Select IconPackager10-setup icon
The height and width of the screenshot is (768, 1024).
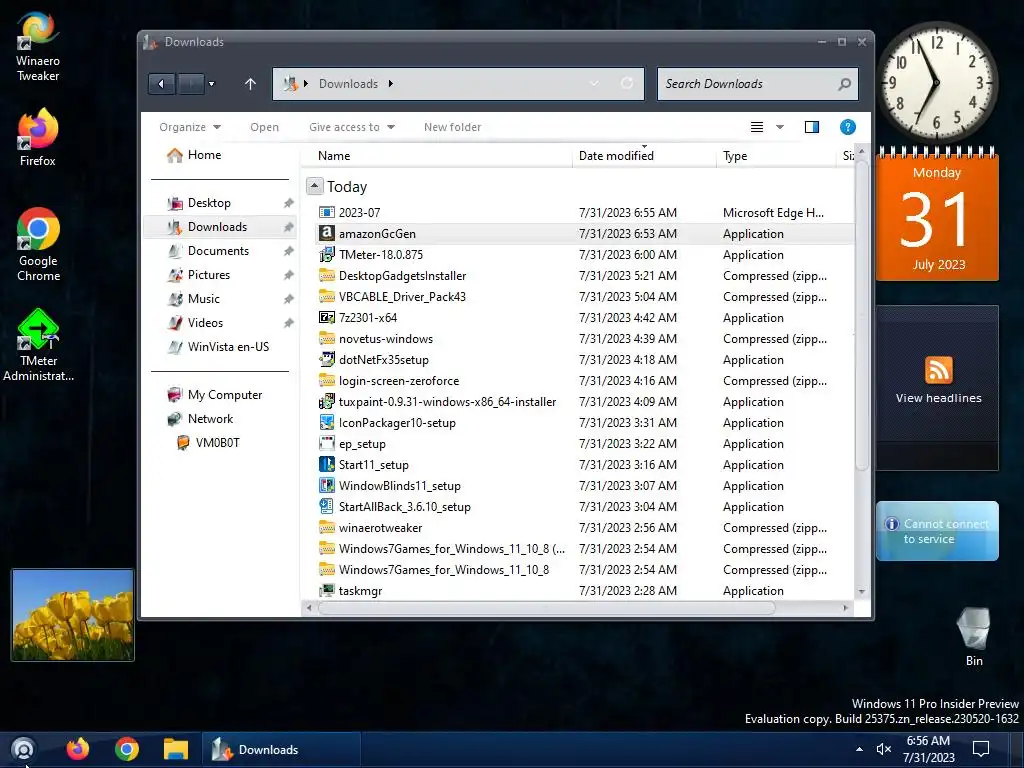pos(327,423)
